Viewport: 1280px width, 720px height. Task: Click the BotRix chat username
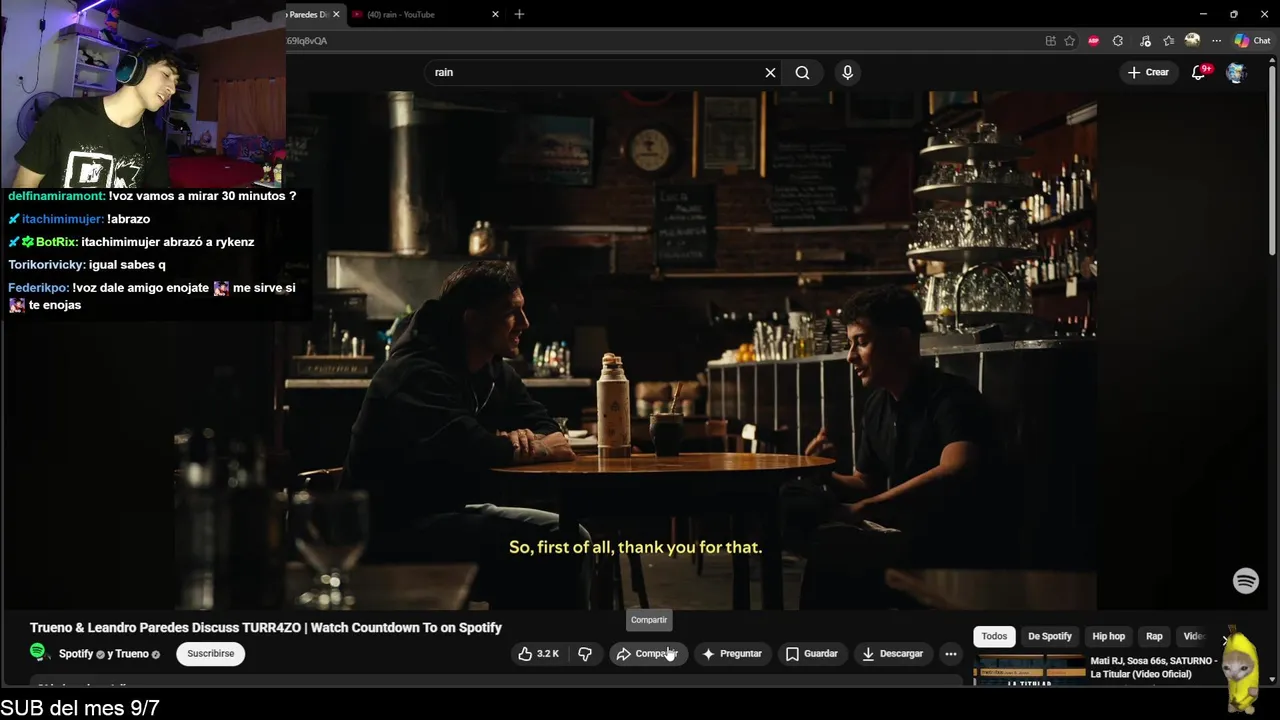56,242
